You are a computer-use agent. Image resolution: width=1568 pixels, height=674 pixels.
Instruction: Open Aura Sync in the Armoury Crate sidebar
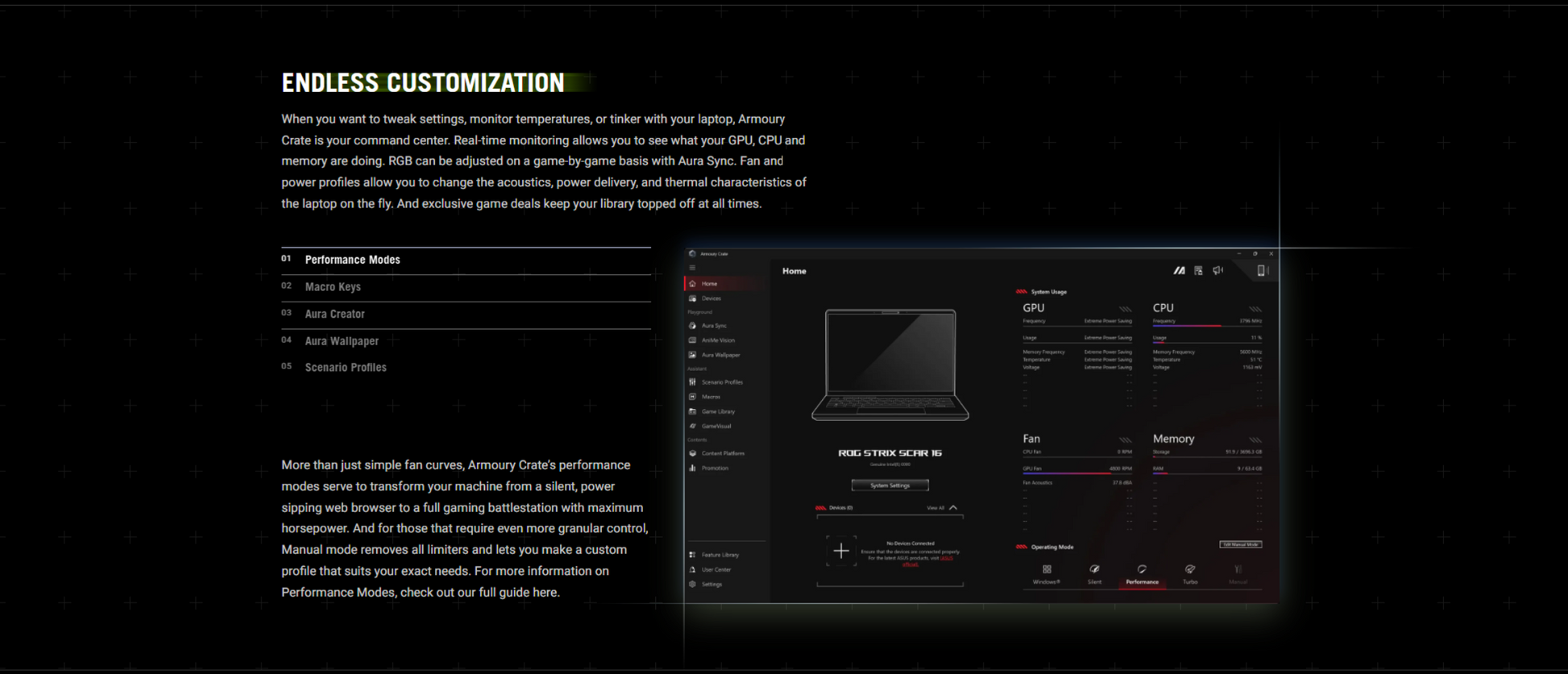click(713, 326)
